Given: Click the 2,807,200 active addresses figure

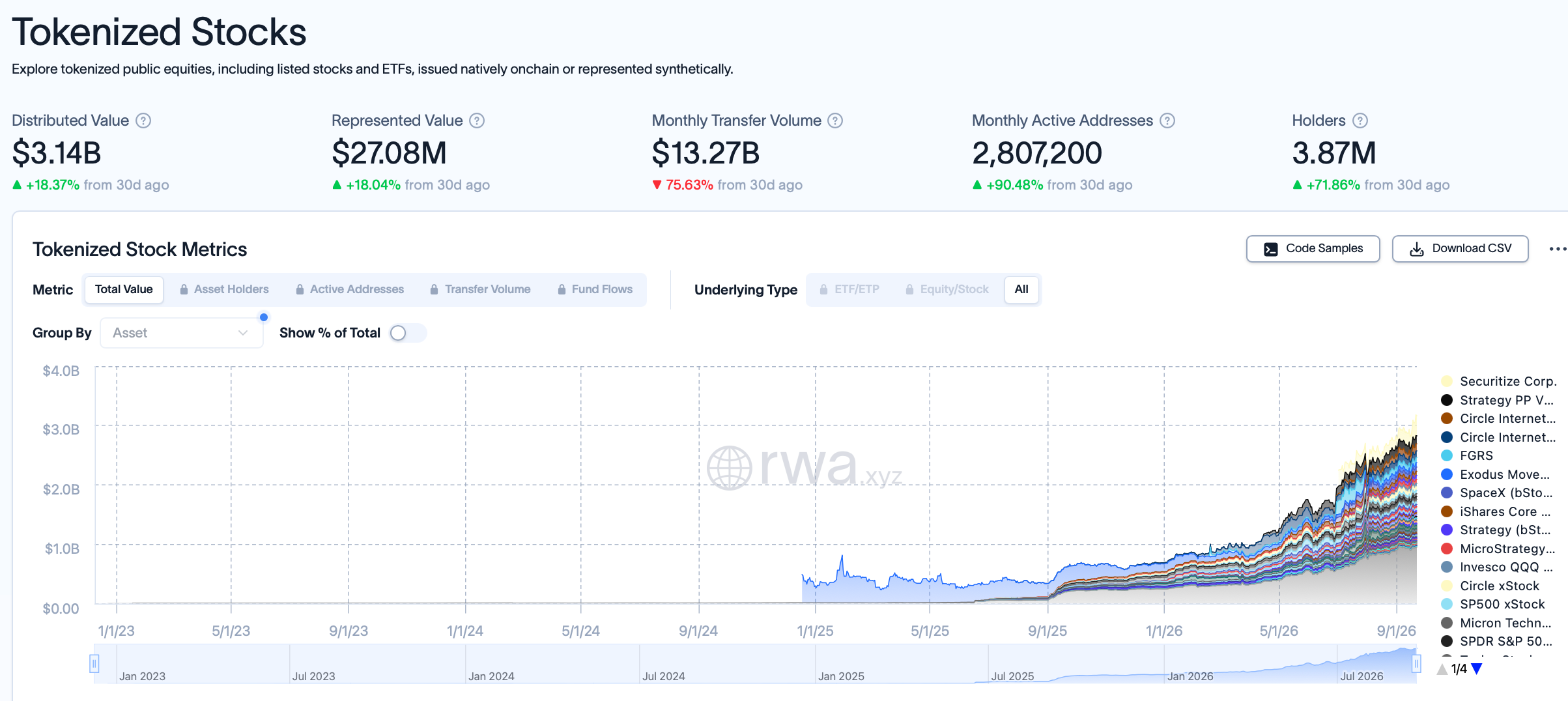Looking at the screenshot, I should click(1036, 153).
